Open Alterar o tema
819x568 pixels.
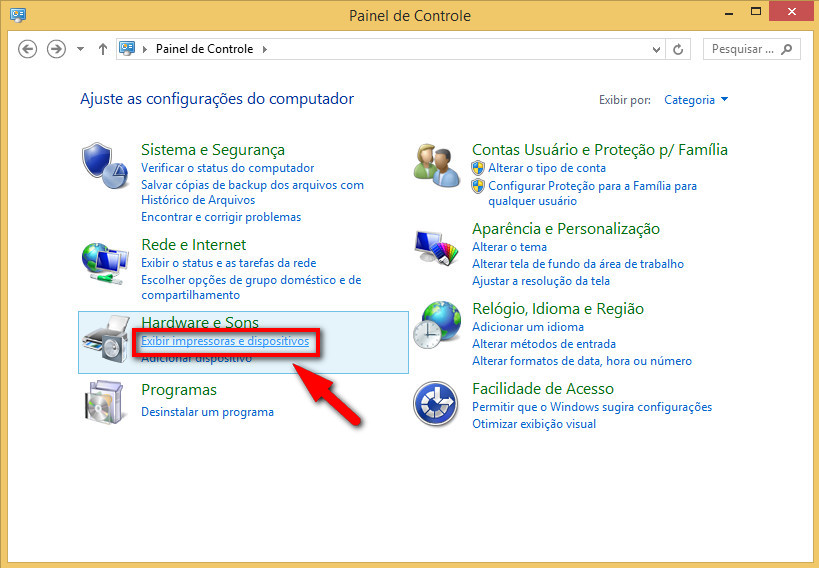[x=509, y=247]
